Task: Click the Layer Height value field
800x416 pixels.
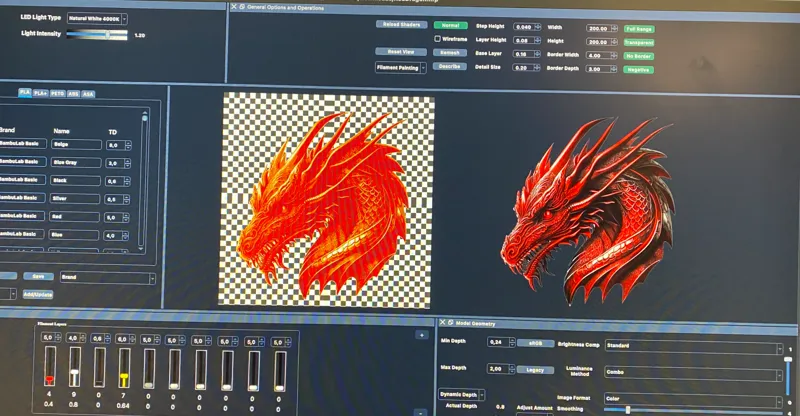Action: point(527,40)
